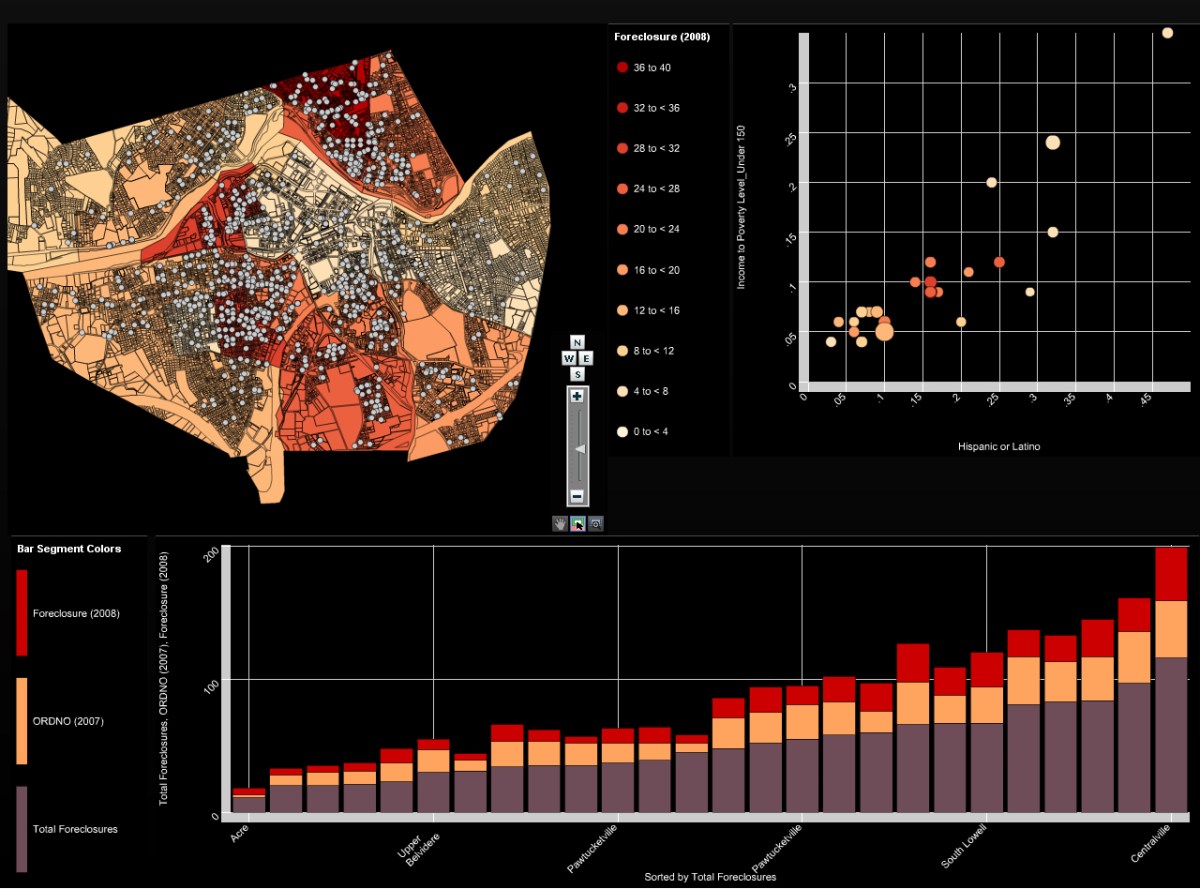Click the ORDNO (2007) bar color swatch

pos(22,721)
